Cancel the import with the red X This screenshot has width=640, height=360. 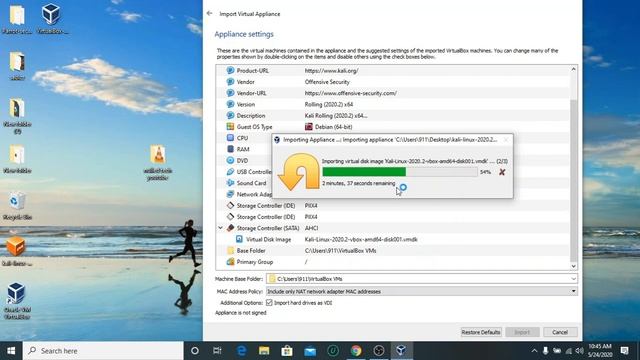pyautogui.click(x=502, y=172)
